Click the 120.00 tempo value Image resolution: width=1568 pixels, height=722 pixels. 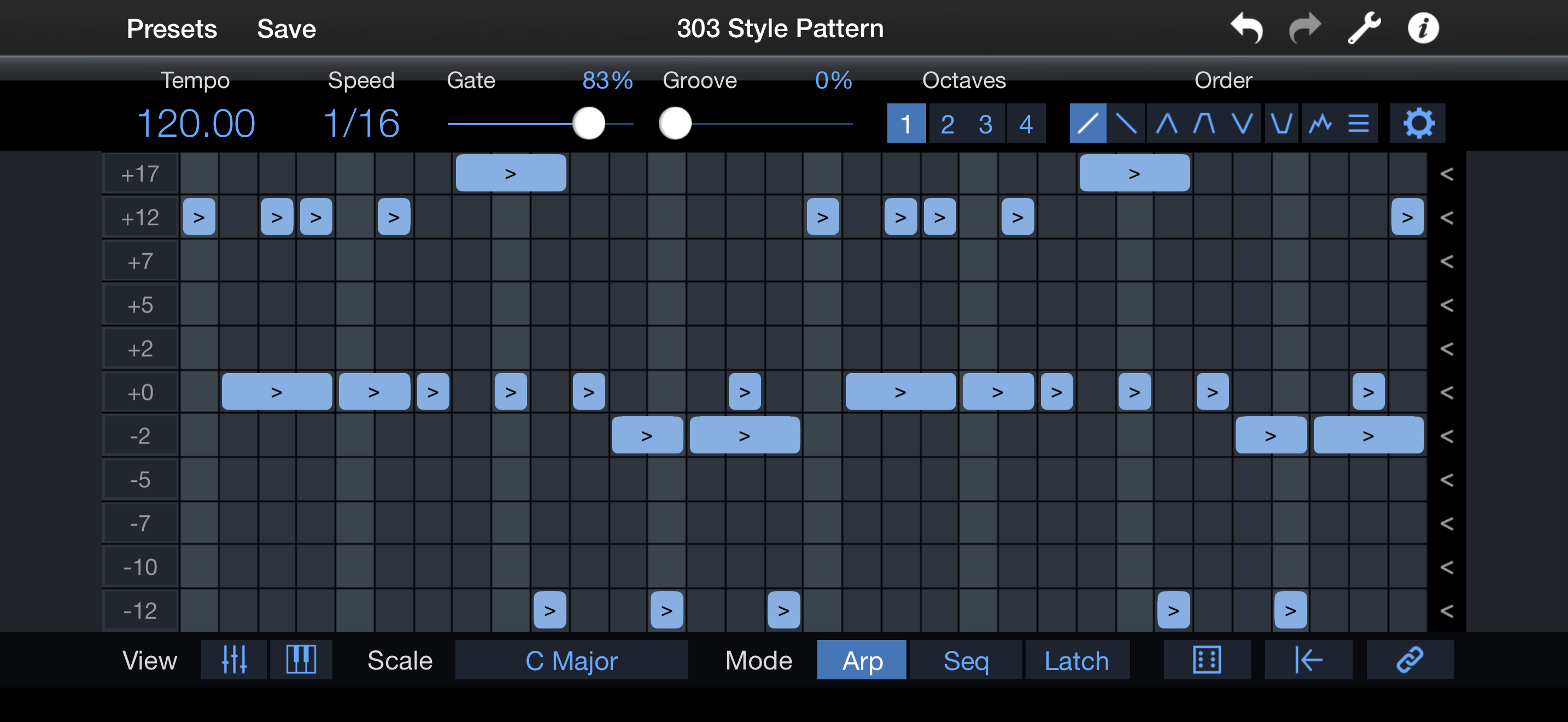pyautogui.click(x=196, y=123)
